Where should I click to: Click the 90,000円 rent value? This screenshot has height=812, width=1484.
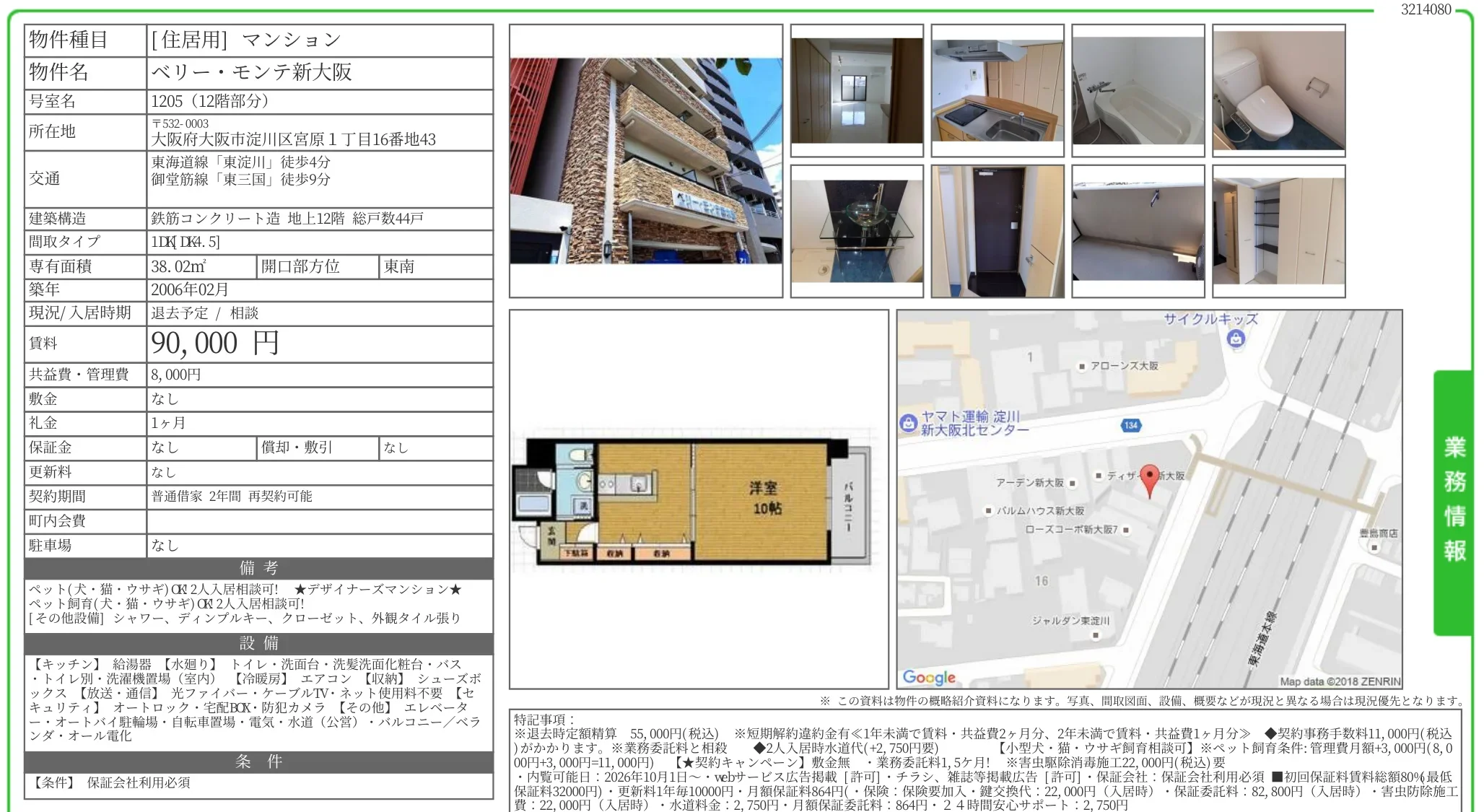214,344
